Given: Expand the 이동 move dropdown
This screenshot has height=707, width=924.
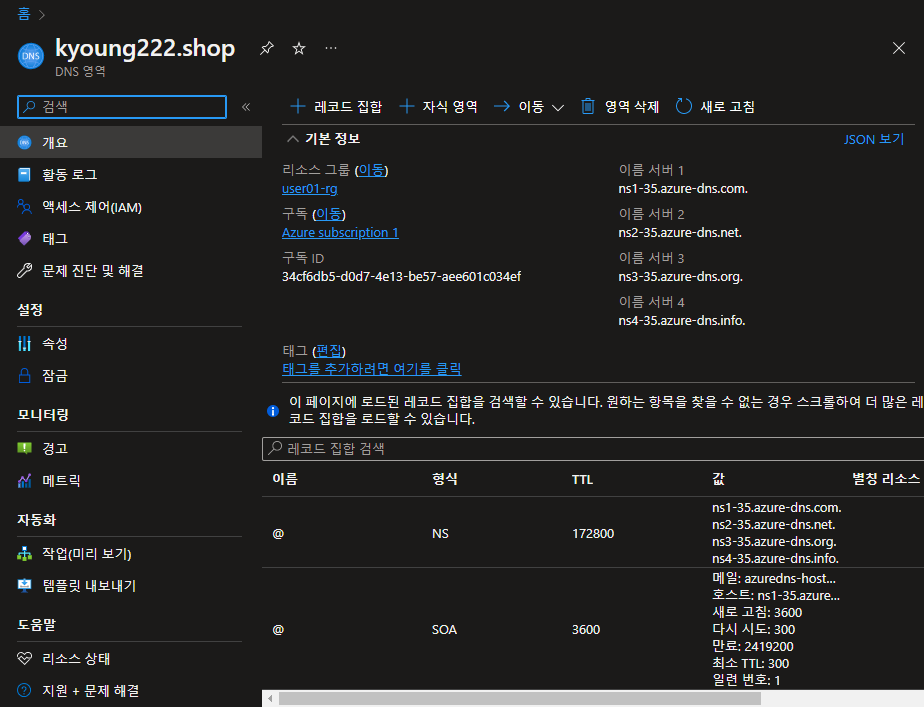Looking at the screenshot, I should pyautogui.click(x=529, y=107).
